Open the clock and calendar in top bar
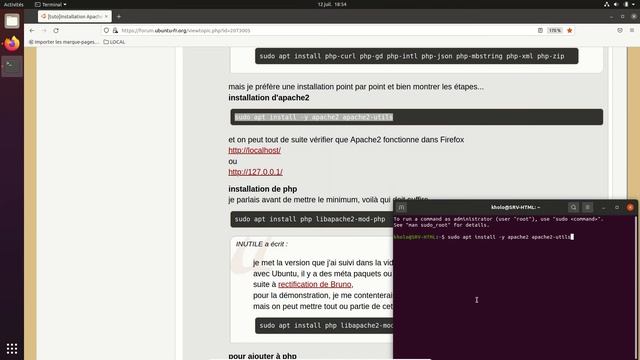Image resolution: width=640 pixels, height=360 pixels. 332,4
